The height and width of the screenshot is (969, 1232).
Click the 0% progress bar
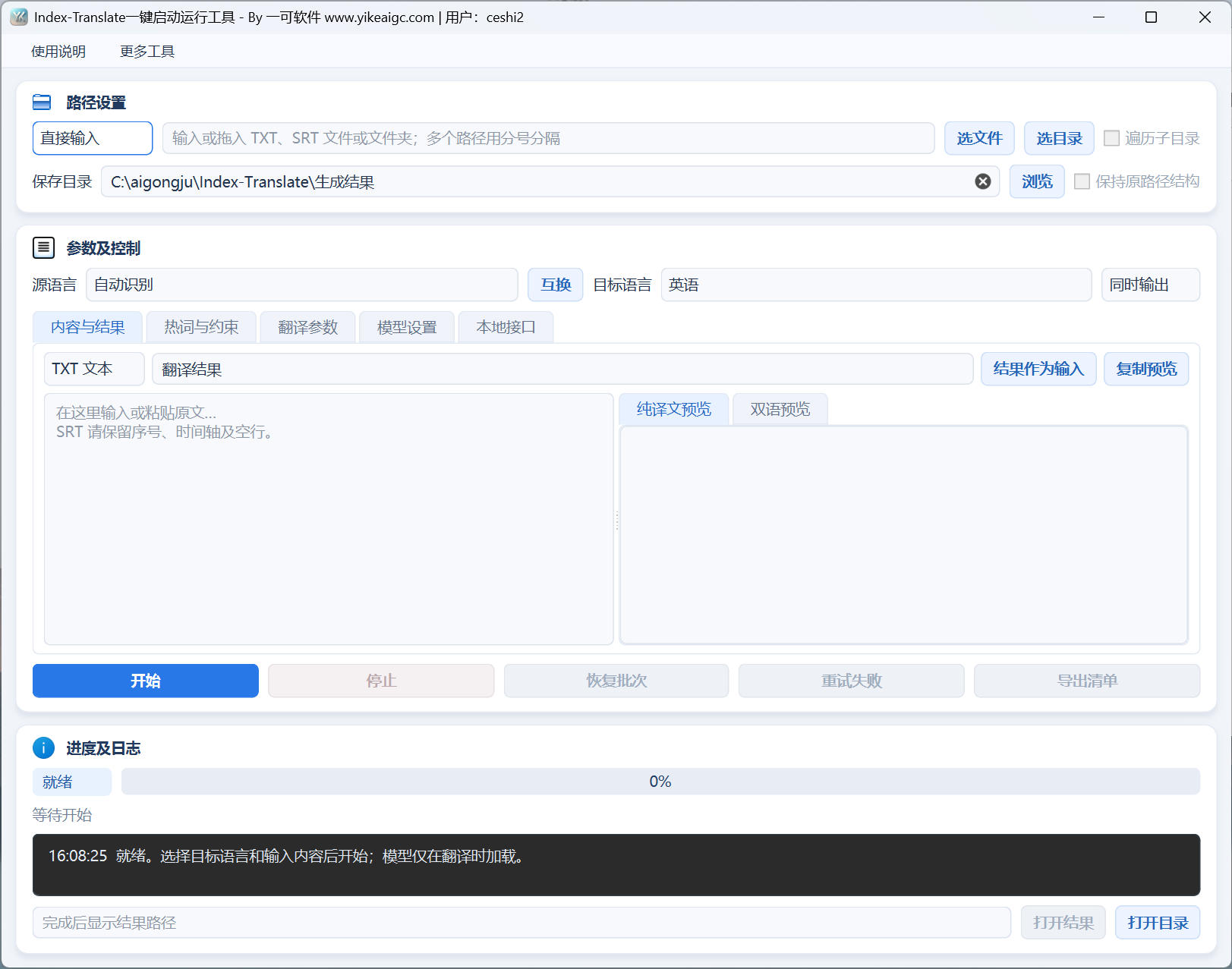pyautogui.click(x=660, y=782)
